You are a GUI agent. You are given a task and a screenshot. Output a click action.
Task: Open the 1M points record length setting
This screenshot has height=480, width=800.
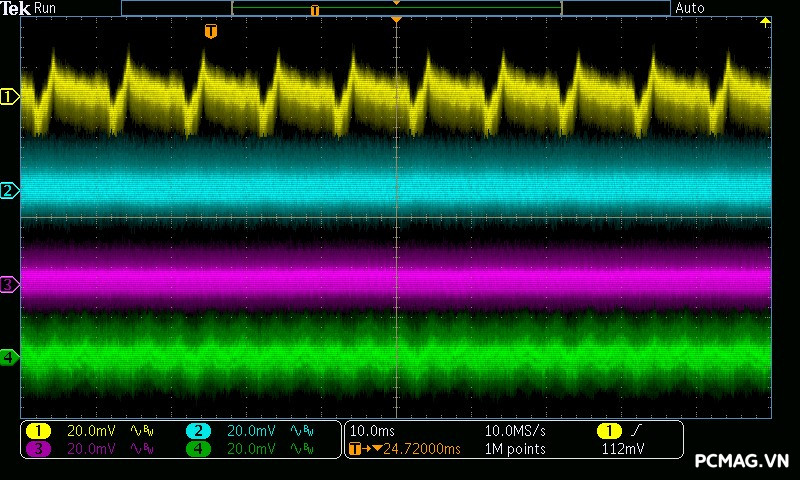point(515,449)
